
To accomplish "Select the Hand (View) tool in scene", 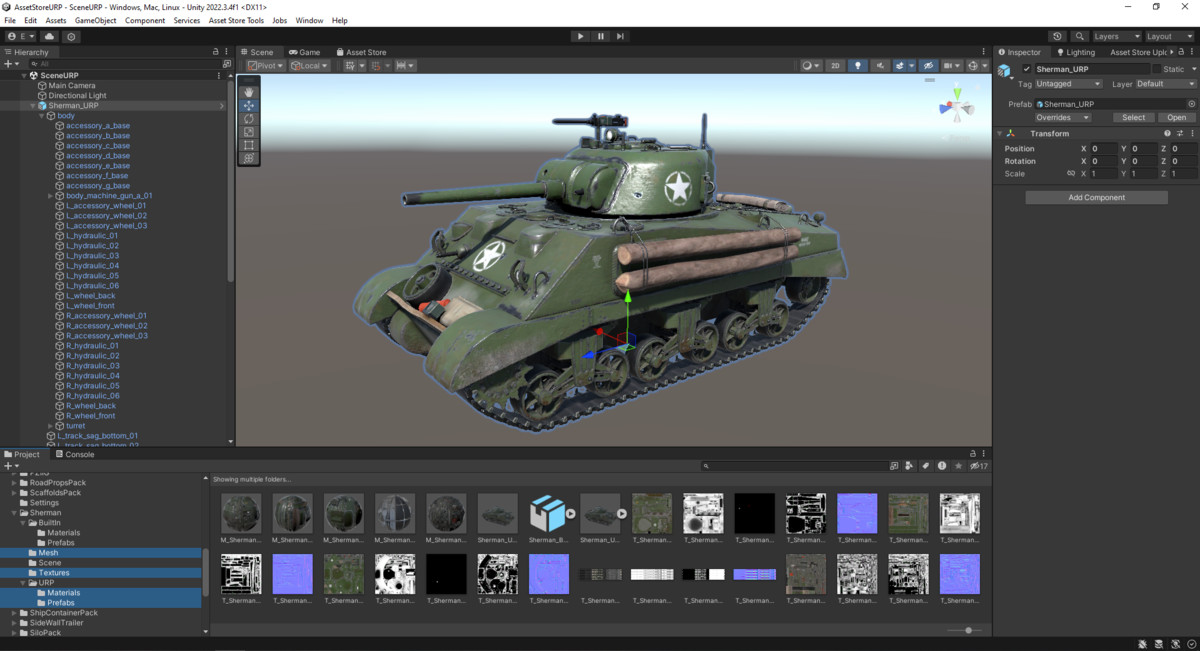I will [249, 92].
